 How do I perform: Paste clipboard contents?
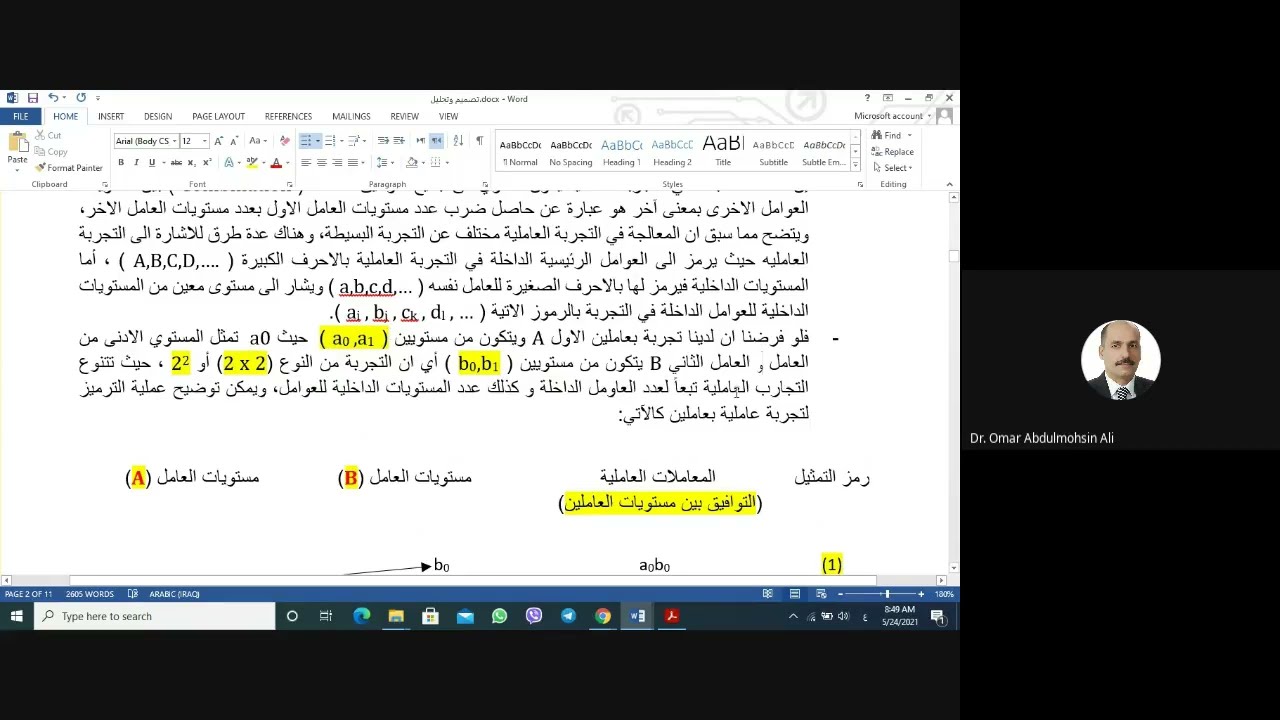(17, 149)
